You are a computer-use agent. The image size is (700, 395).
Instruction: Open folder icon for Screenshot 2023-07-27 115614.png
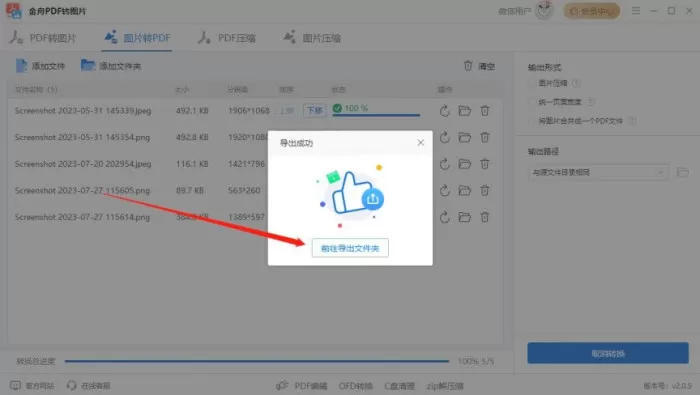[x=465, y=217]
